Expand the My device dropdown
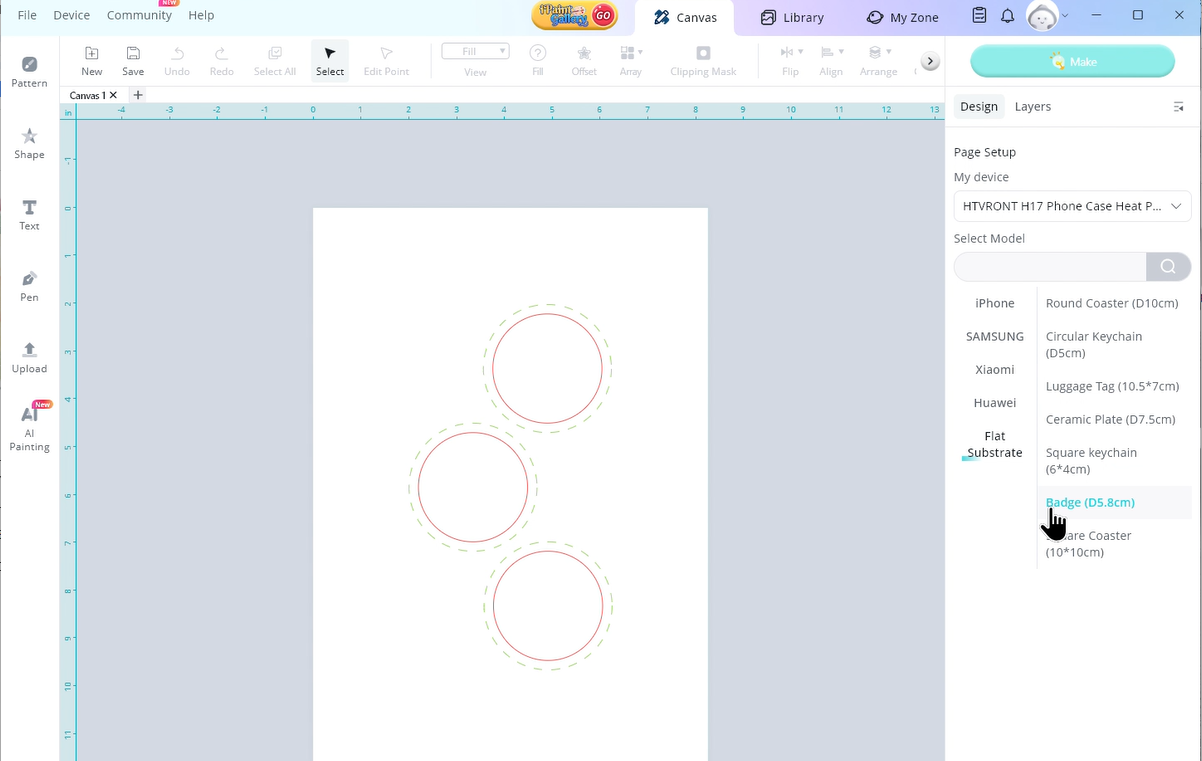Screen dimensions: 1202x761 [1072, 206]
